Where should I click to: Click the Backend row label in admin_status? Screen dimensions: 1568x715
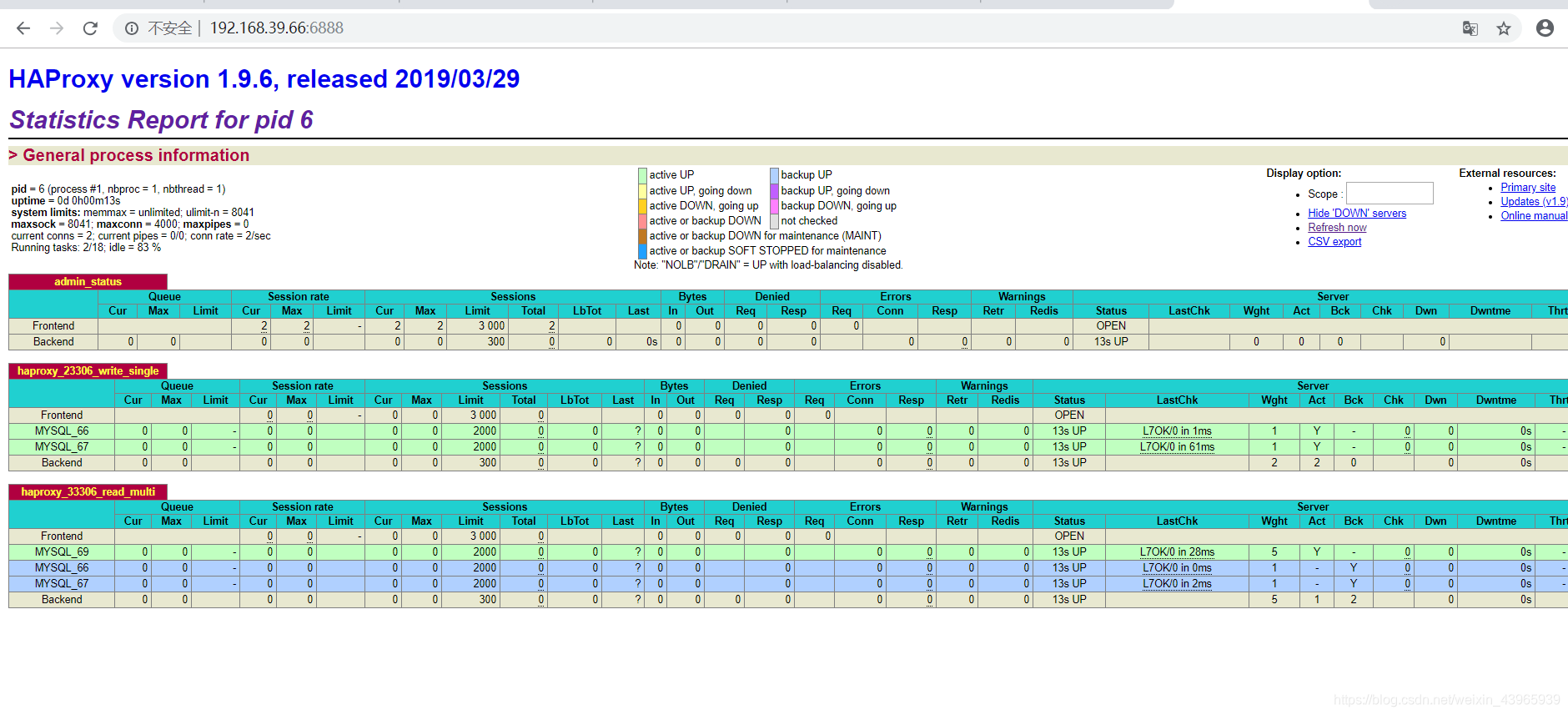click(53, 342)
